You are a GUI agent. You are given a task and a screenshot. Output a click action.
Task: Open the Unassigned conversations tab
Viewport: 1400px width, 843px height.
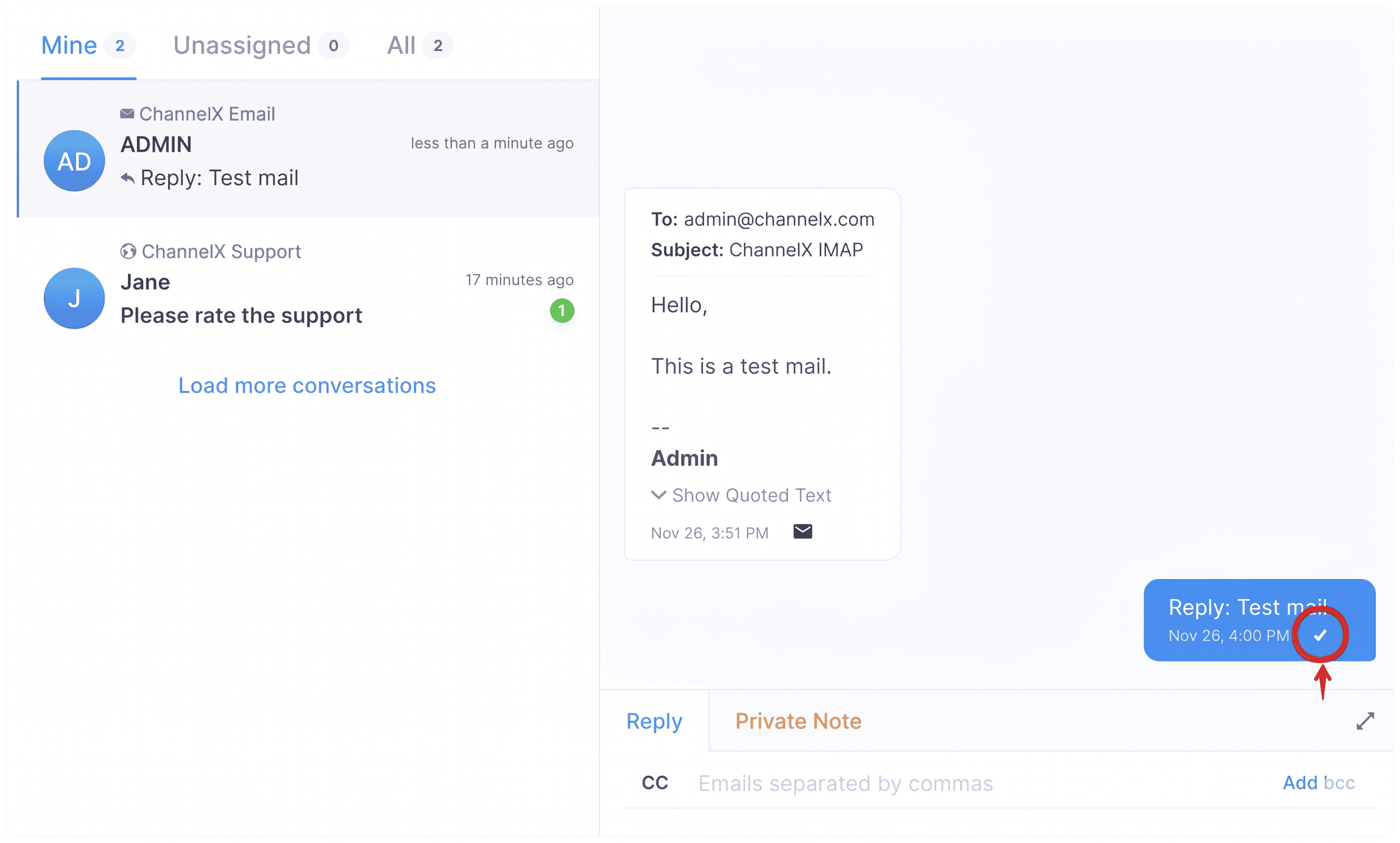click(x=261, y=45)
